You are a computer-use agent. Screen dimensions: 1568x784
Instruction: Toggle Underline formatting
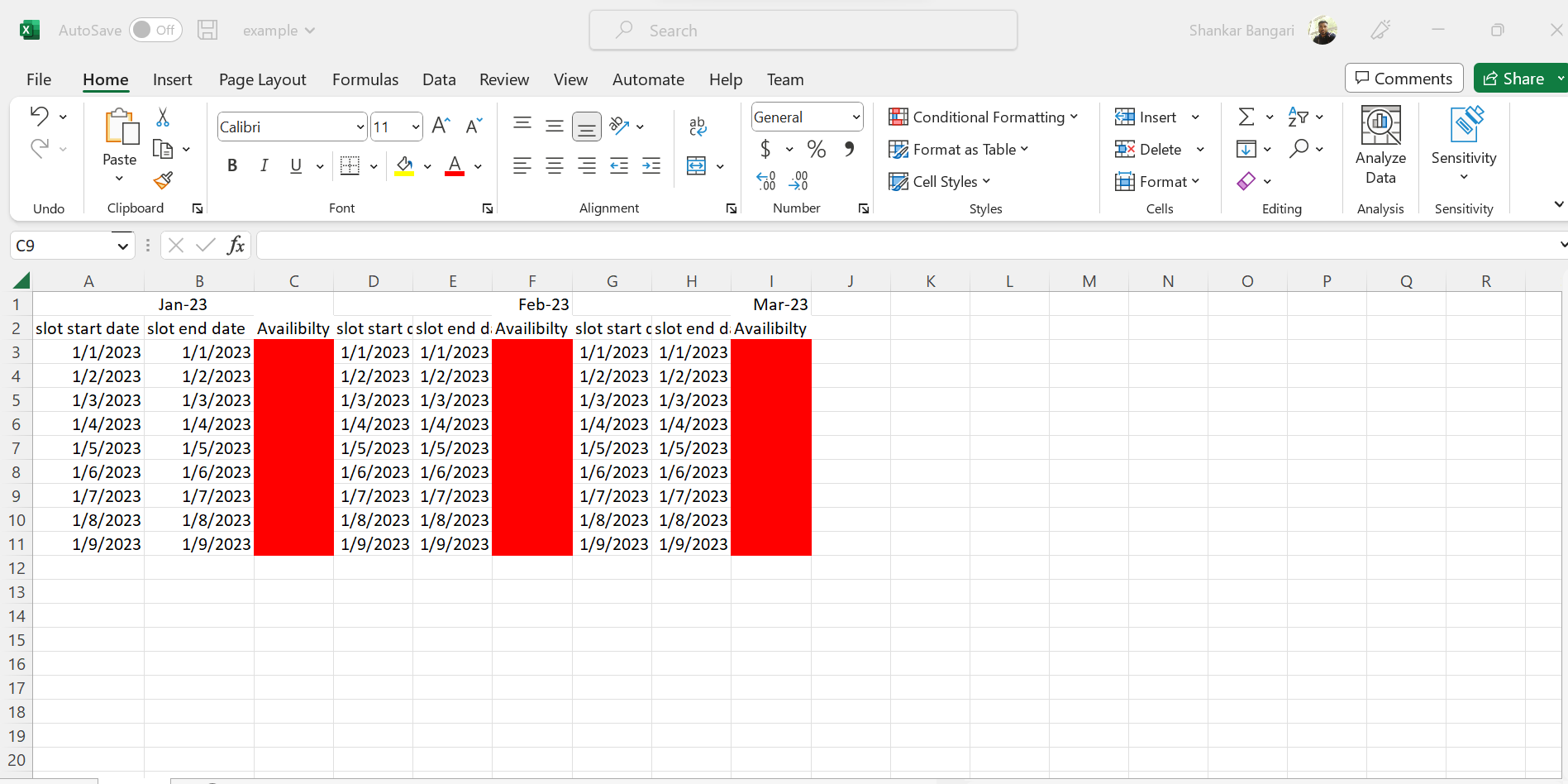(x=296, y=165)
